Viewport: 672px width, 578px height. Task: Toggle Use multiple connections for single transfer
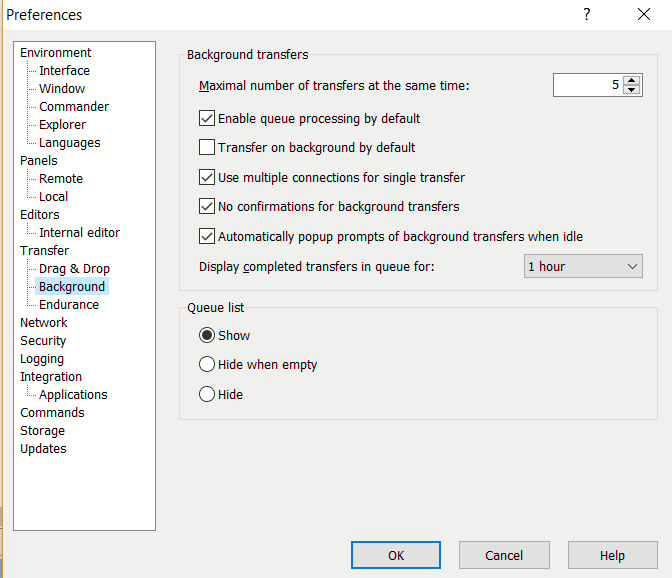(x=207, y=178)
